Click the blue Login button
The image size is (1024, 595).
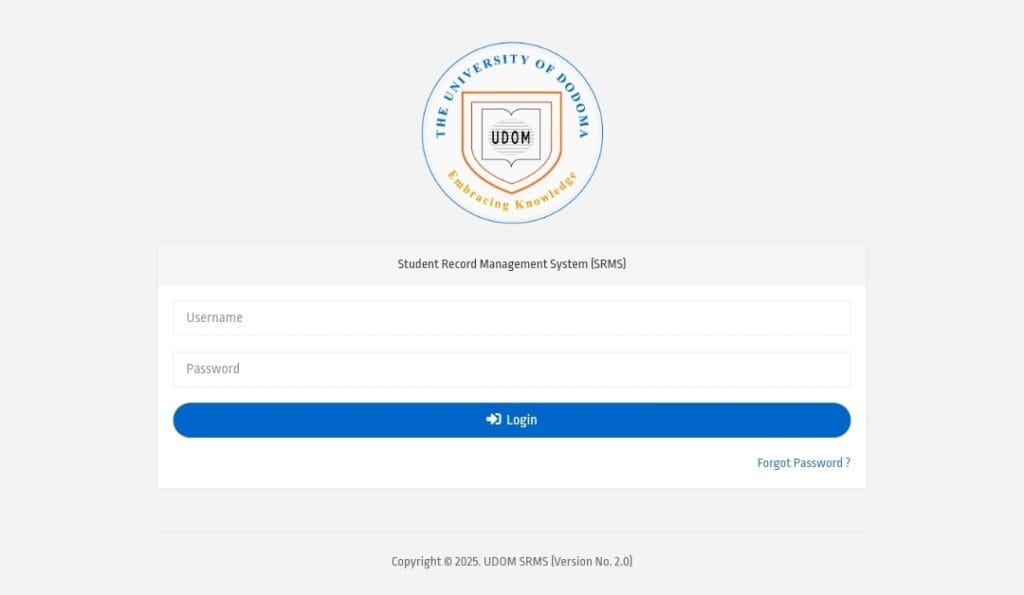coord(512,420)
